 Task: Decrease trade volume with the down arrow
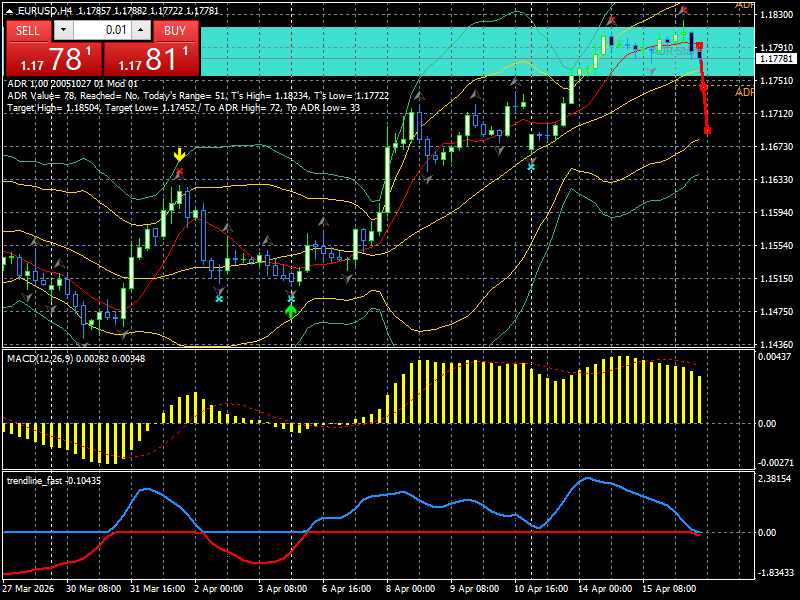click(x=63, y=30)
